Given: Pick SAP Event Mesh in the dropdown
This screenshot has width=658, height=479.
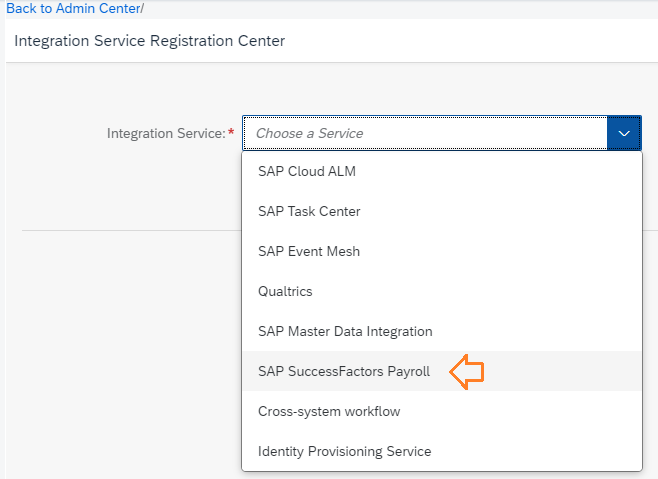Looking at the screenshot, I should point(442,251).
